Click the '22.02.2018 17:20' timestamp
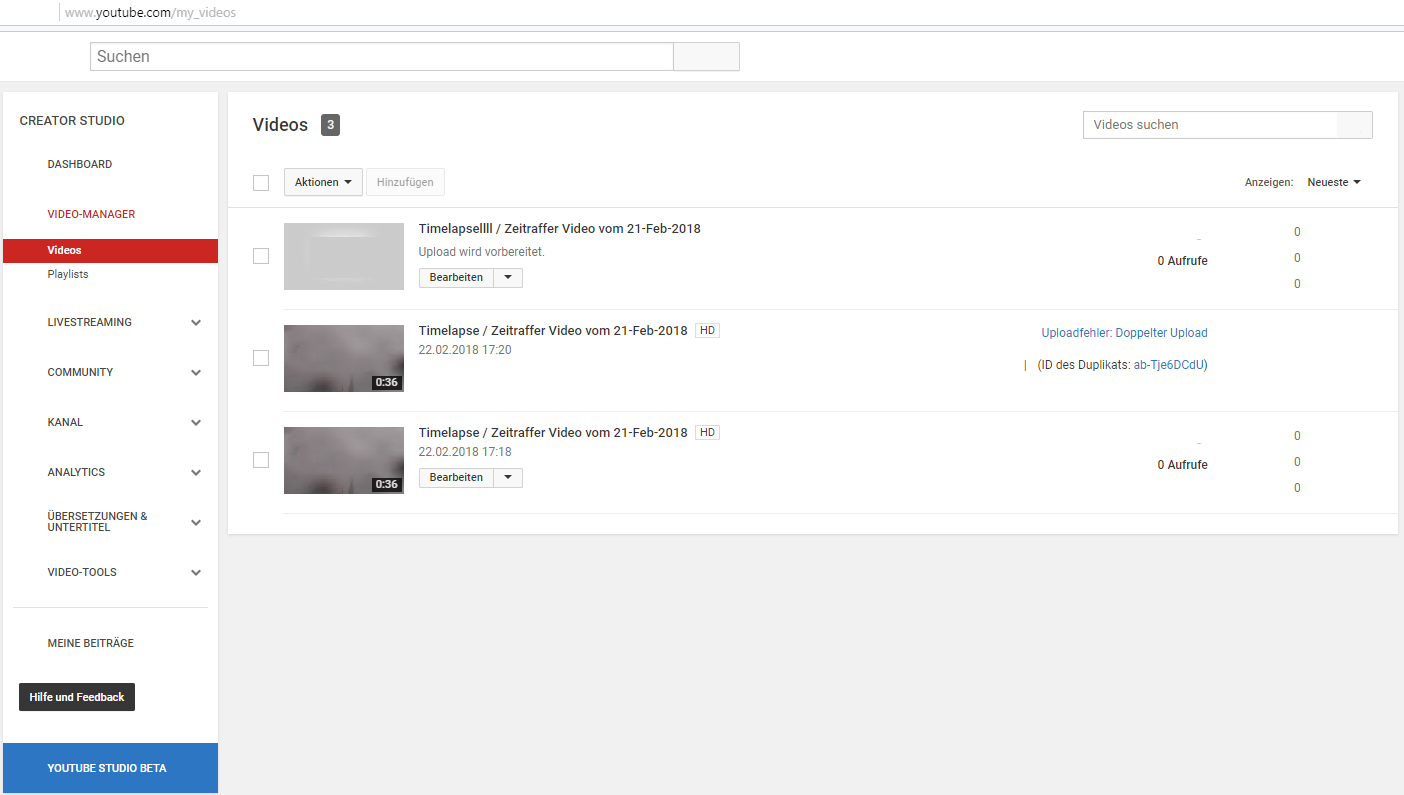 (465, 350)
